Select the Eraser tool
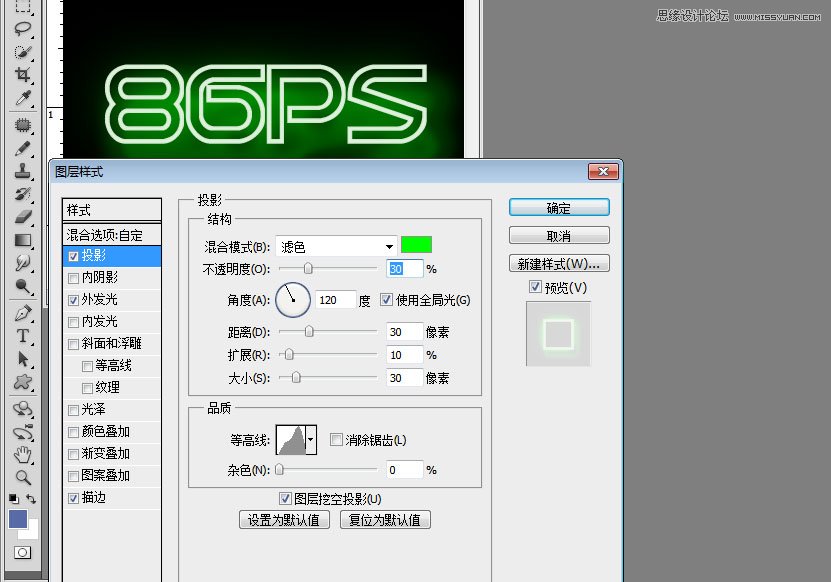 click(22, 217)
